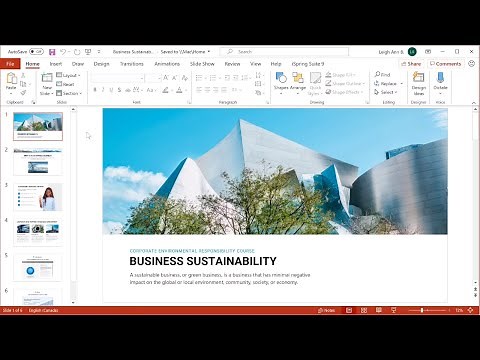Toggle text Shadow formatting
Image resolution: width=480 pixels, height=360 pixels.
119,90
